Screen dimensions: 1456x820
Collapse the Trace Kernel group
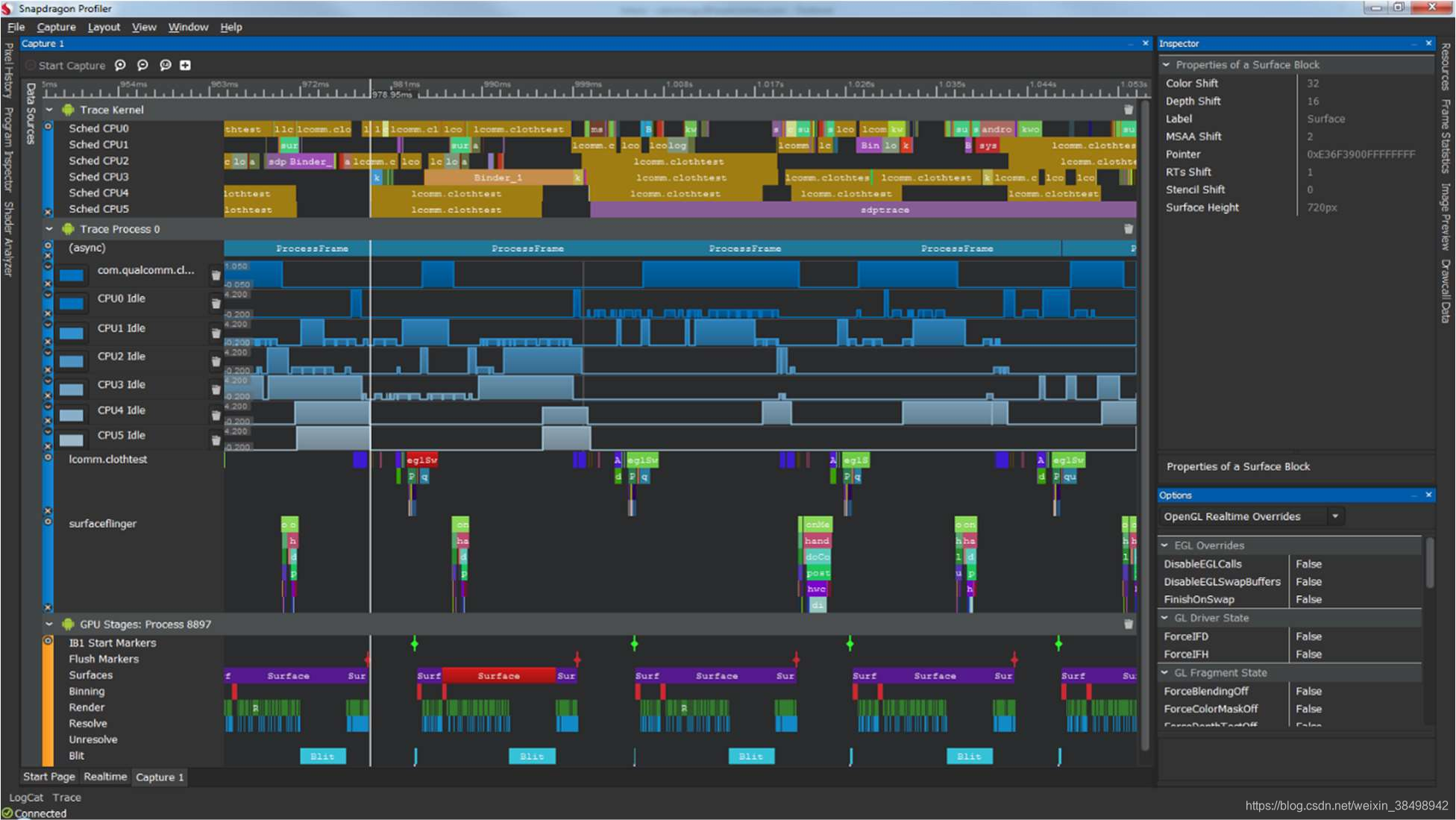pyautogui.click(x=50, y=110)
